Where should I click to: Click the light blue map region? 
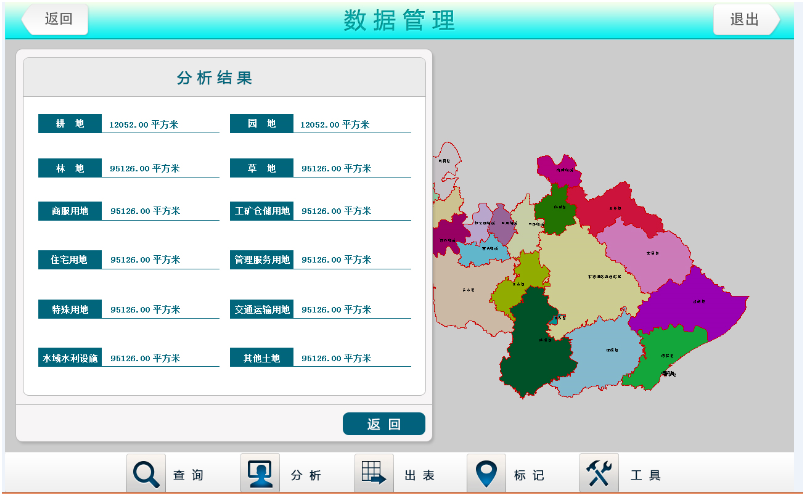tap(605, 352)
